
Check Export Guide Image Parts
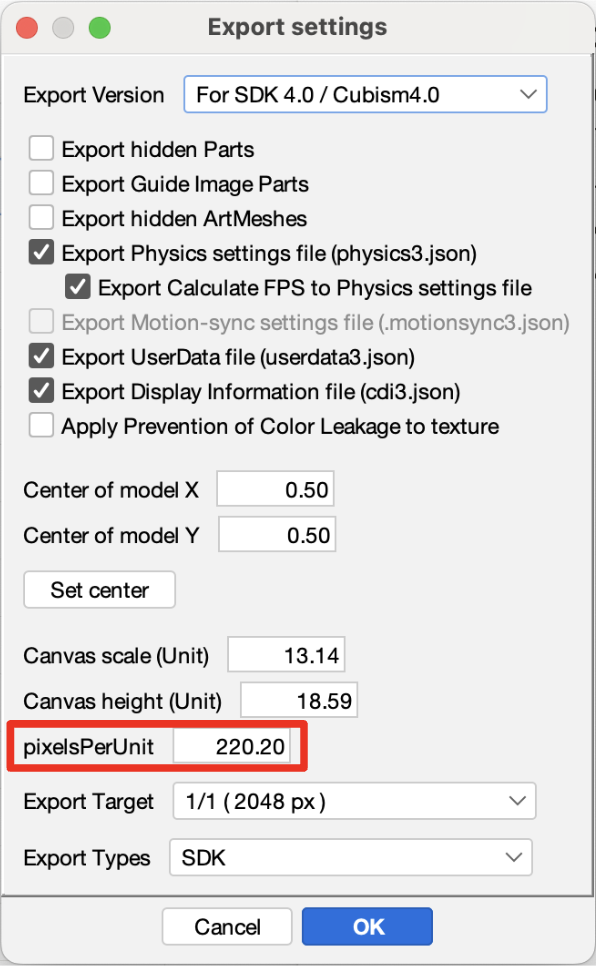[x=41, y=184]
